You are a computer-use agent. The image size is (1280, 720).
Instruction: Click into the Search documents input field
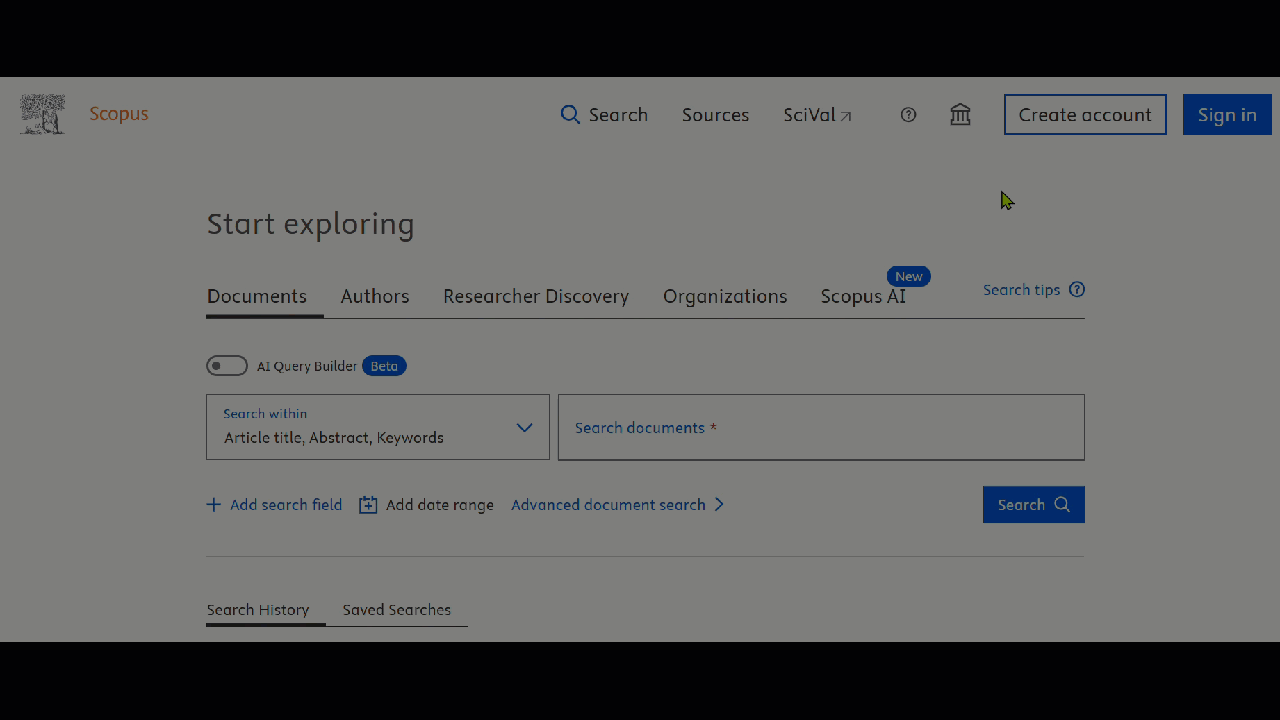pos(820,428)
